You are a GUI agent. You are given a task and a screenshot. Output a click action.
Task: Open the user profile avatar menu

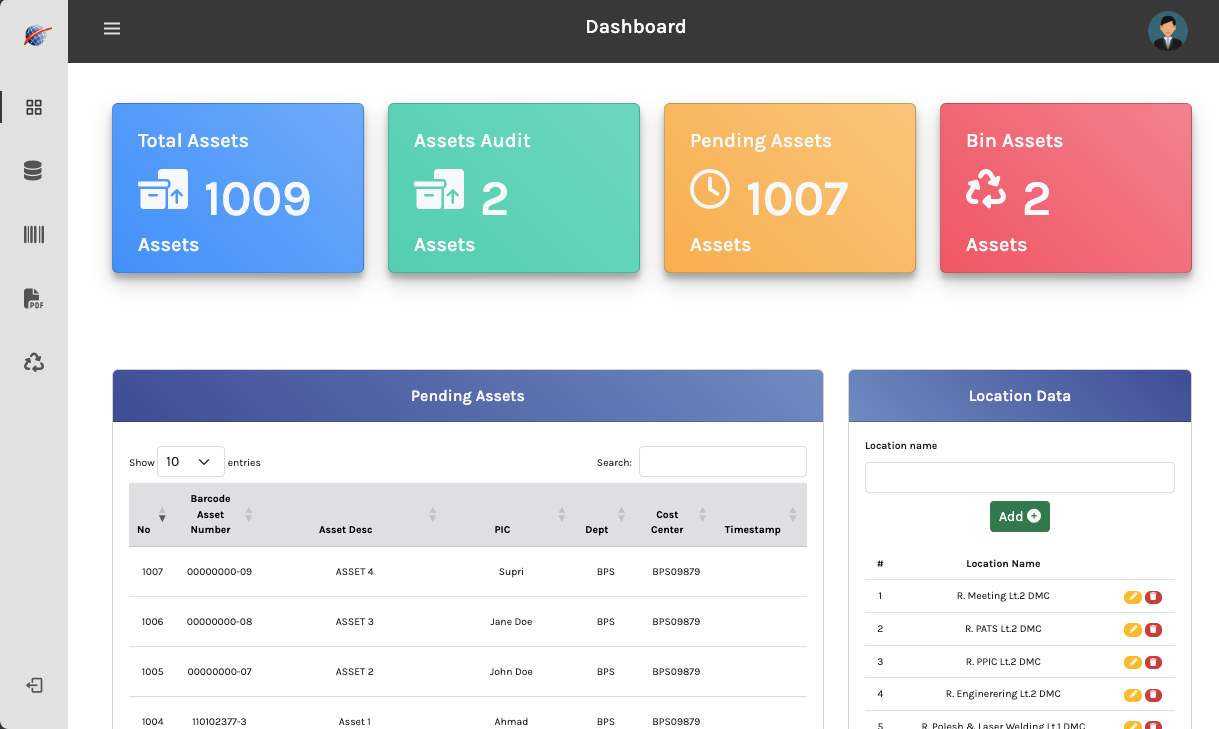click(1168, 31)
